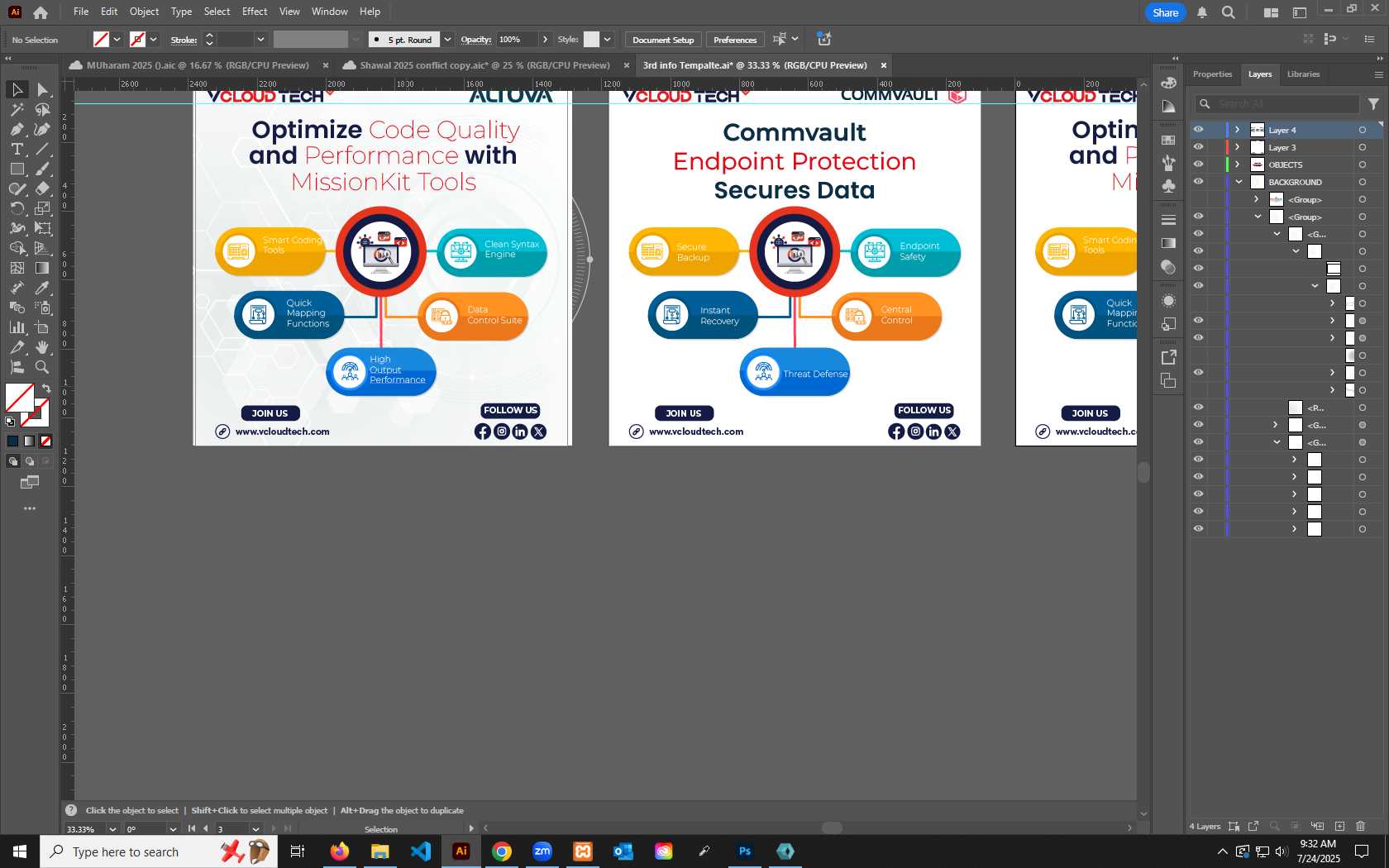1389x868 pixels.
Task: Open the zoom level 33.33% dropdown
Action: pyautogui.click(x=112, y=829)
